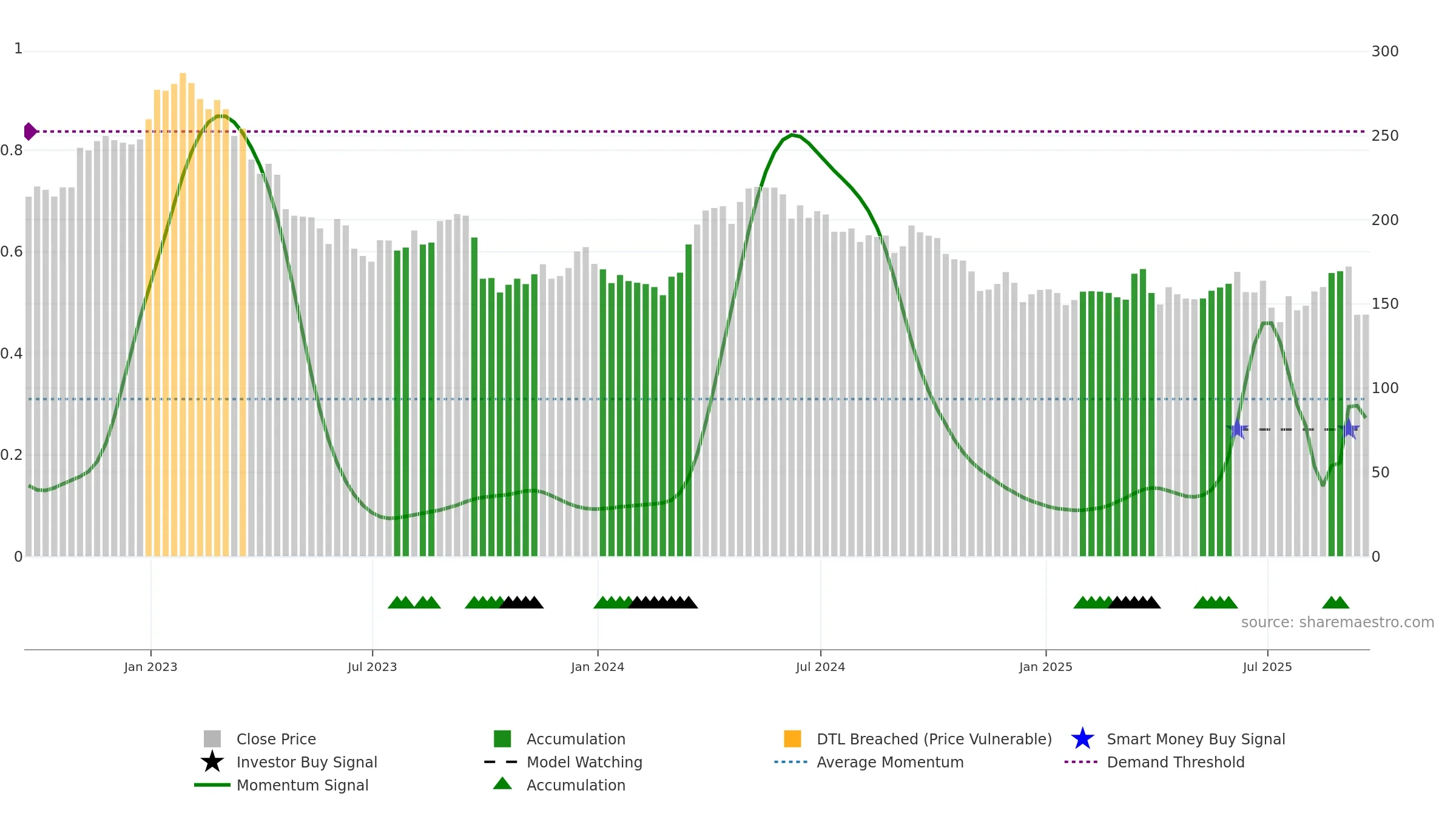Click the purple diamond marker on Demand Threshold line
The image size is (1456, 819).
(30, 131)
